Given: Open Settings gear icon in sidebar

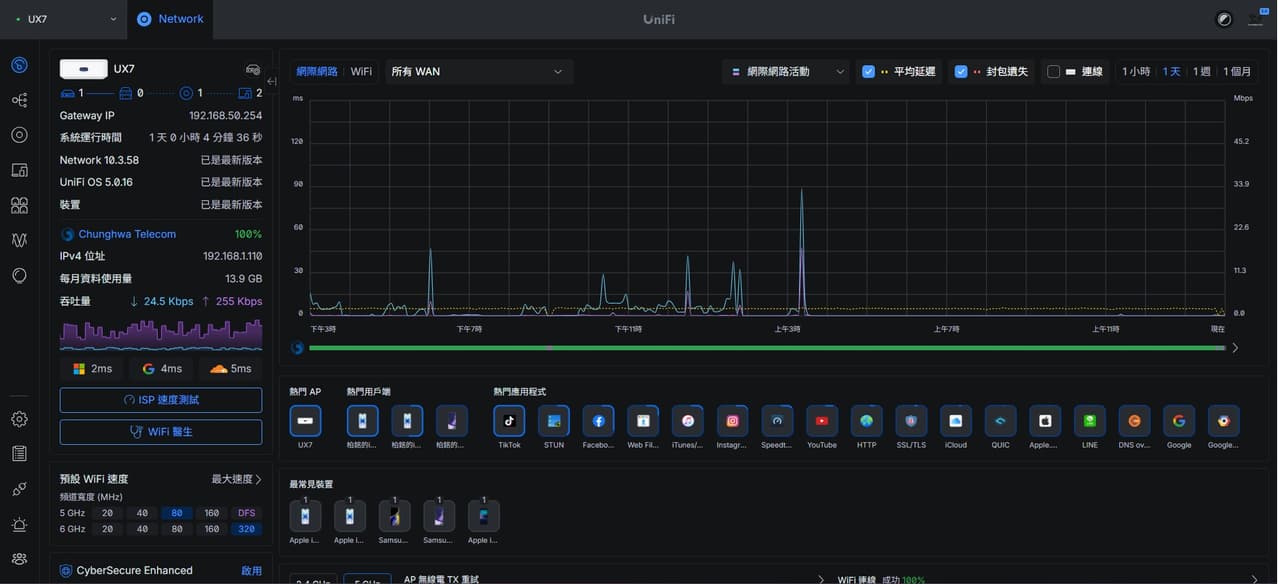Looking at the screenshot, I should click(19, 419).
